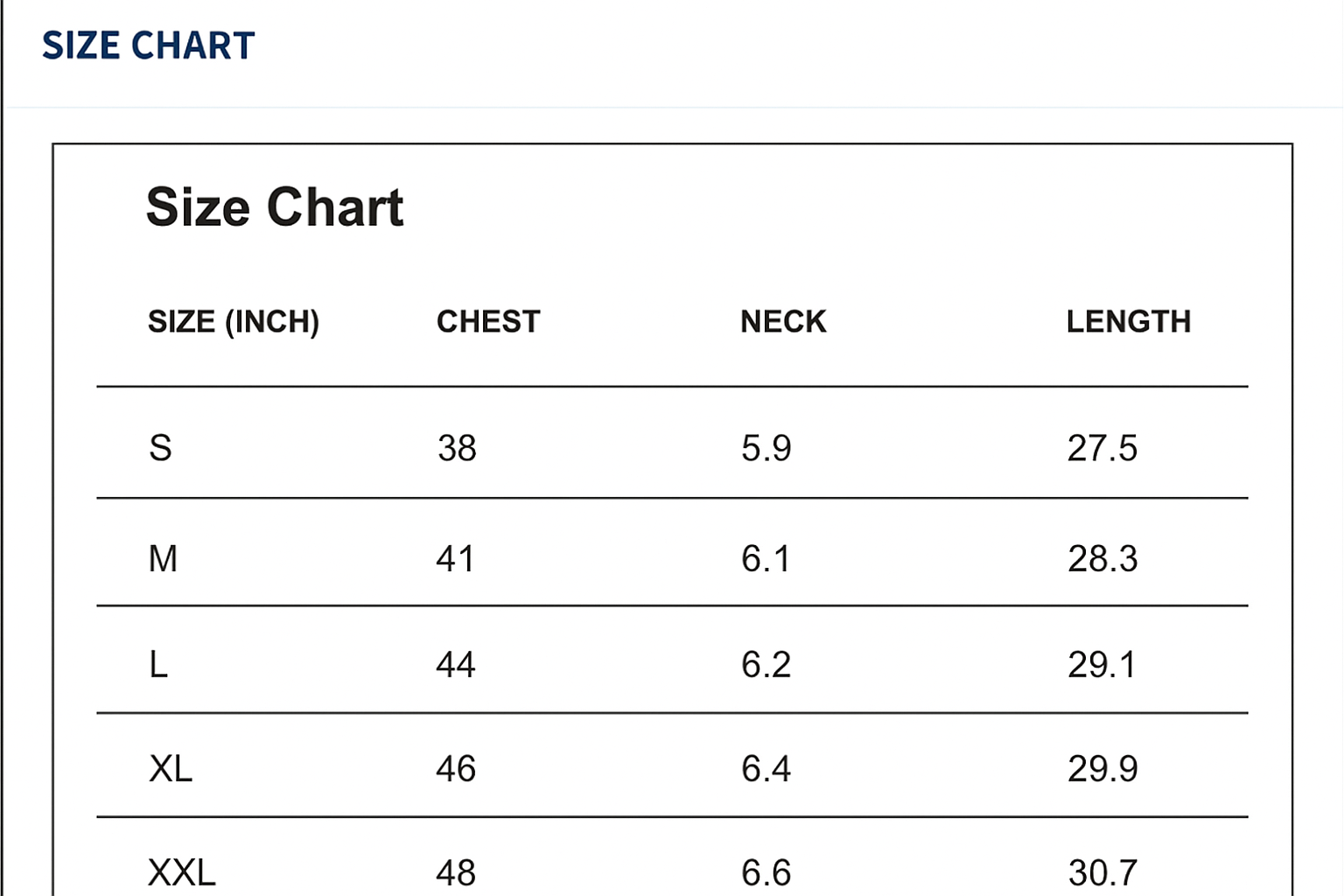Click the blue SIZE CHART section heading
The width and height of the screenshot is (1344, 896).
(x=148, y=45)
